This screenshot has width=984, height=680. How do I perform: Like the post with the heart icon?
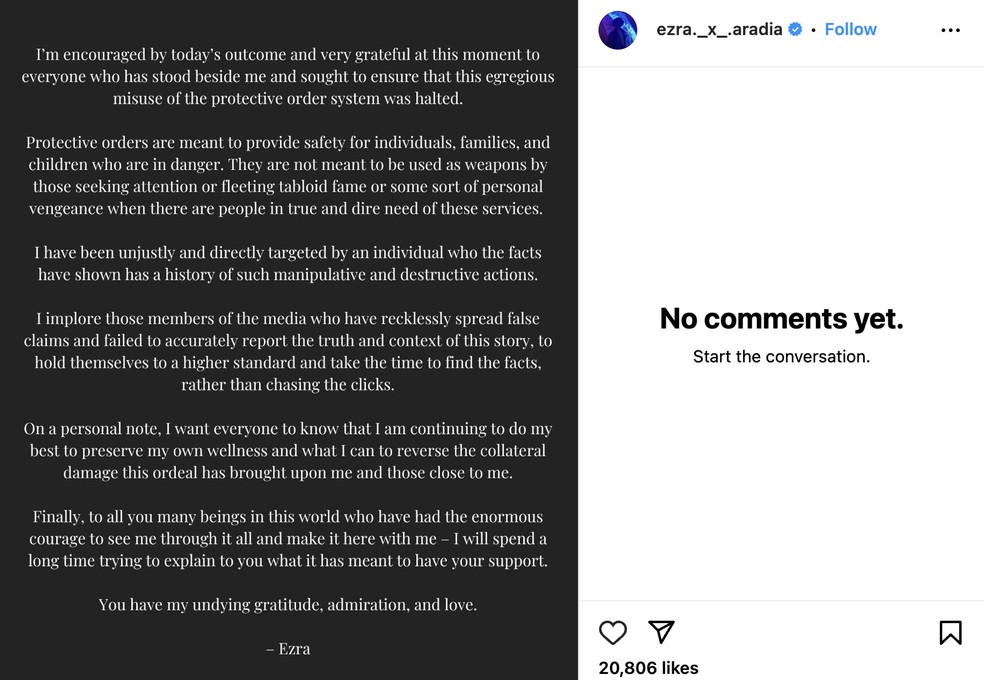point(613,632)
